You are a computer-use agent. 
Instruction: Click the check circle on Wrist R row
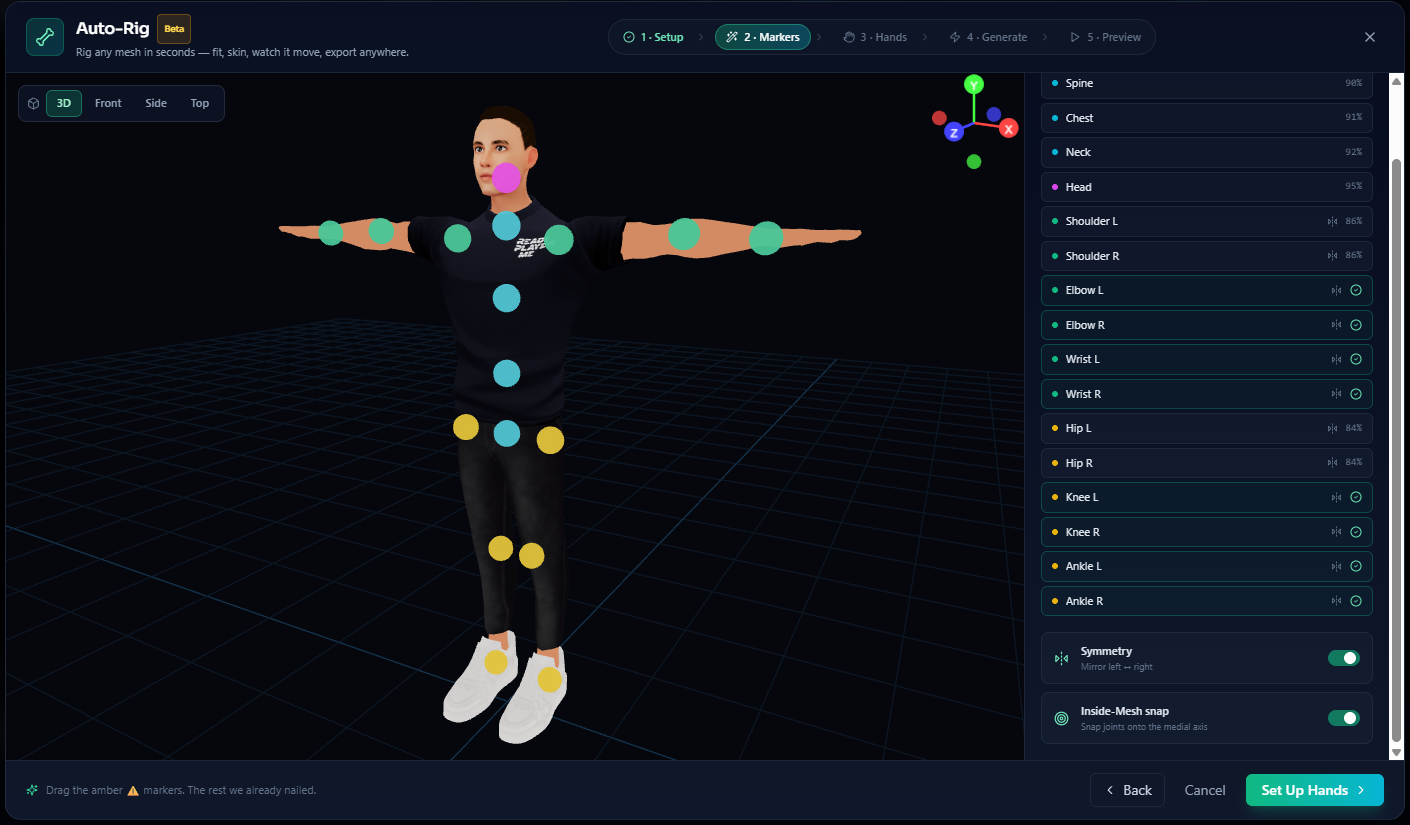1356,394
